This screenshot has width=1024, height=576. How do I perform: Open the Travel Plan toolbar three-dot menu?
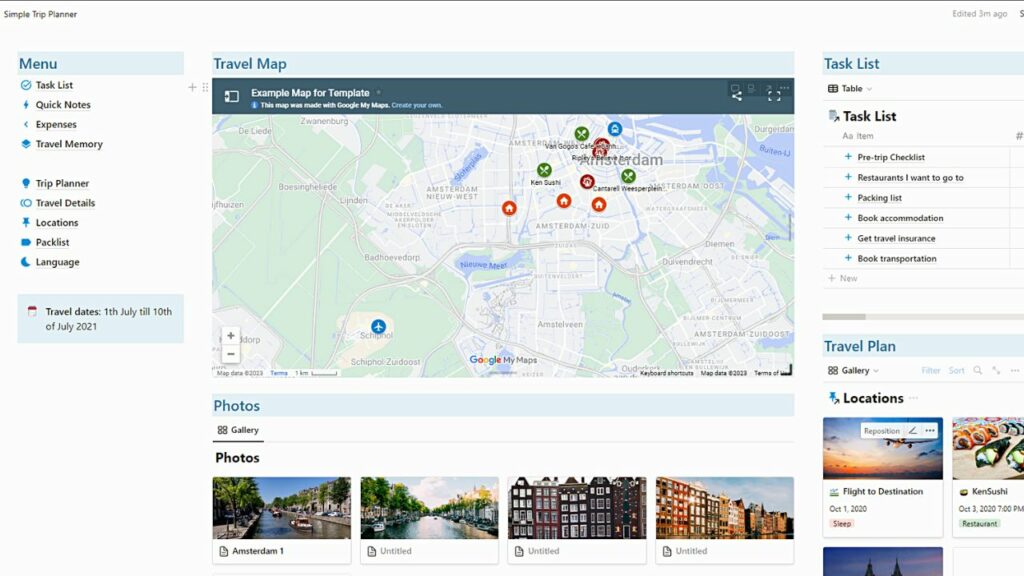click(1015, 370)
